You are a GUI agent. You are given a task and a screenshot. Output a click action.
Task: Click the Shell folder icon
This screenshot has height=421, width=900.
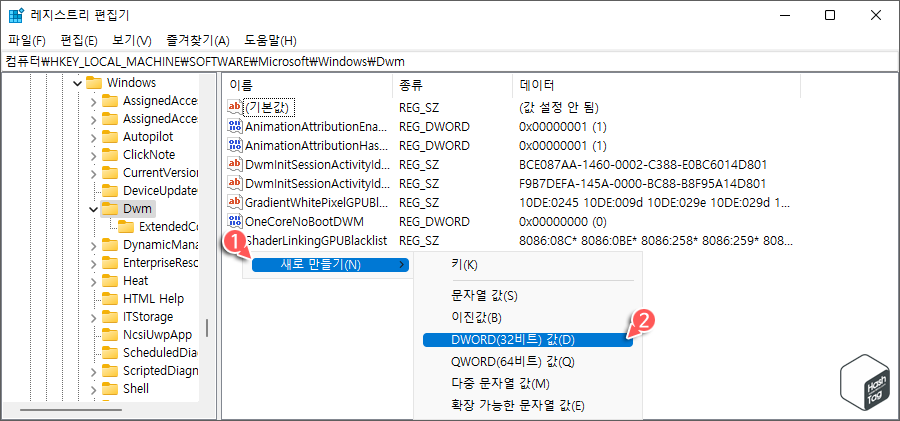pyautogui.click(x=110, y=388)
